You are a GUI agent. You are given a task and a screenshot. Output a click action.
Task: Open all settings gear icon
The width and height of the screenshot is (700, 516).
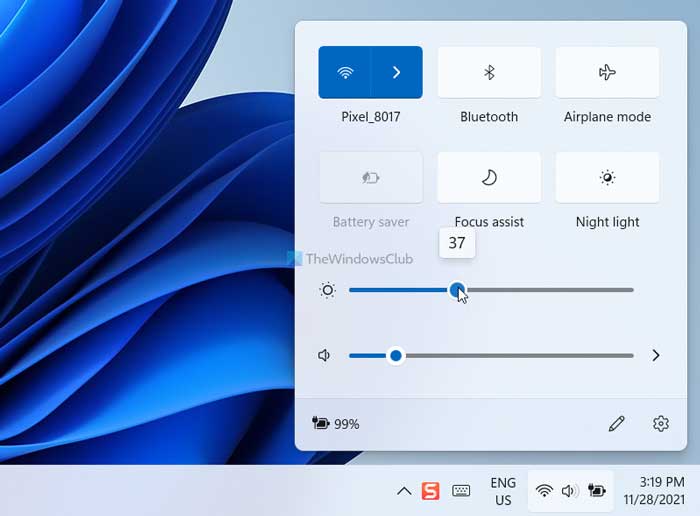[661, 424]
